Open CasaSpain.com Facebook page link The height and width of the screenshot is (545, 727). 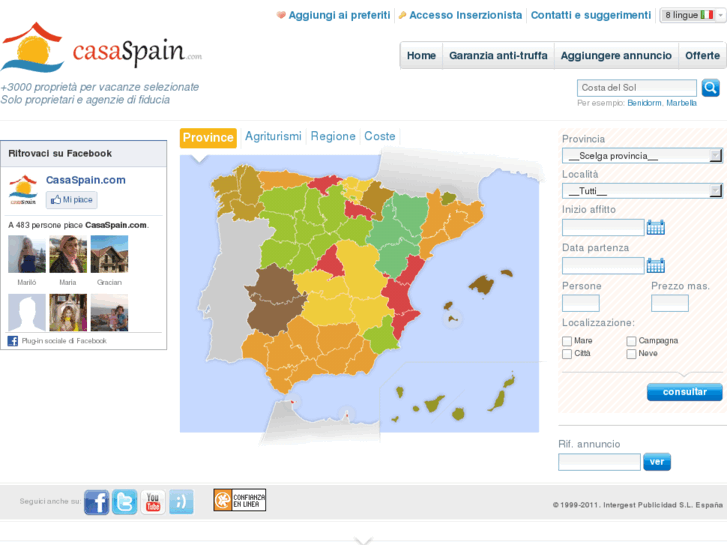[86, 180]
